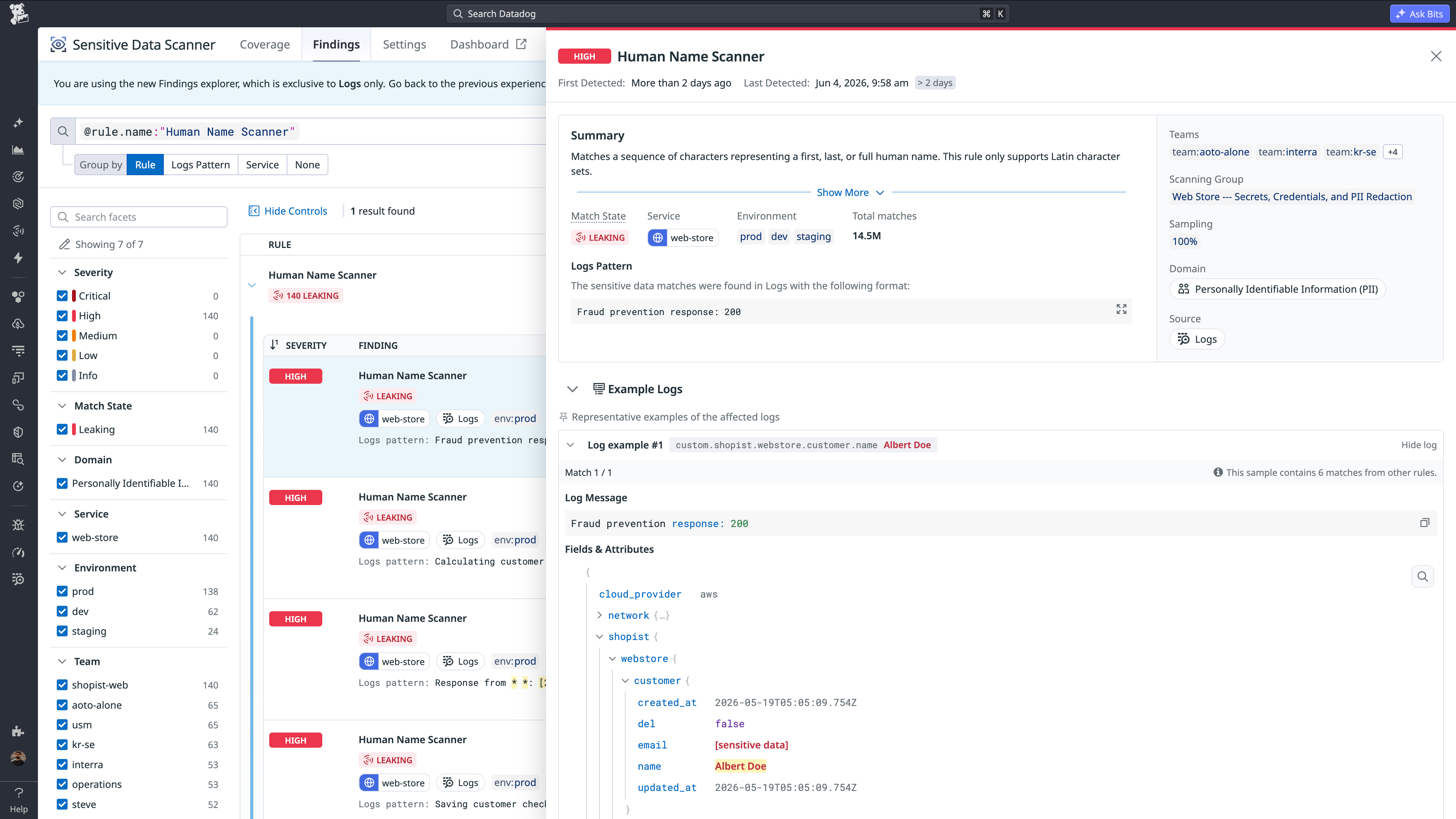Close the Human Name Scanner side panel
Viewport: 1456px width, 819px height.
pyautogui.click(x=1436, y=56)
